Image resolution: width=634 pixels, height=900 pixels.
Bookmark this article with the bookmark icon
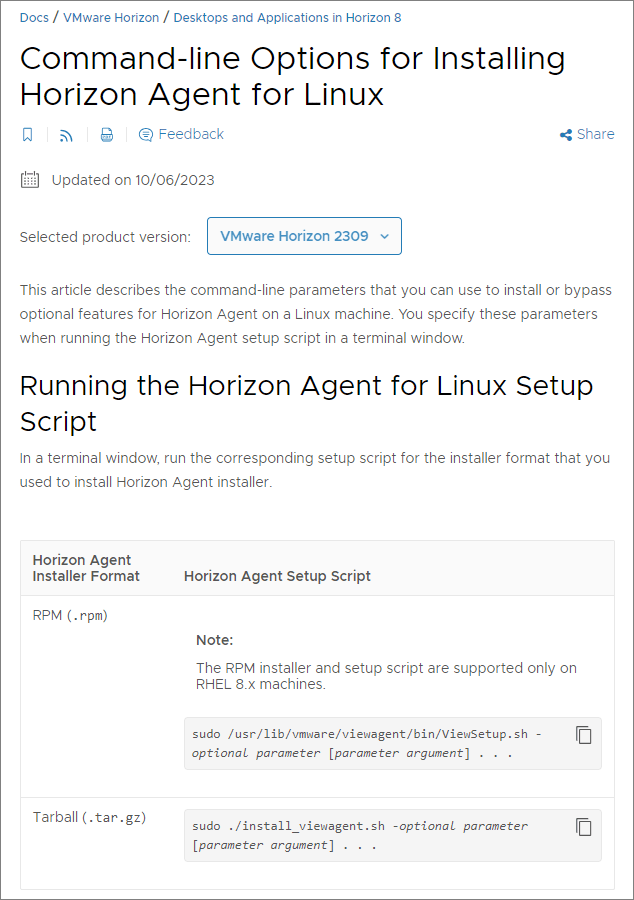[x=28, y=135]
